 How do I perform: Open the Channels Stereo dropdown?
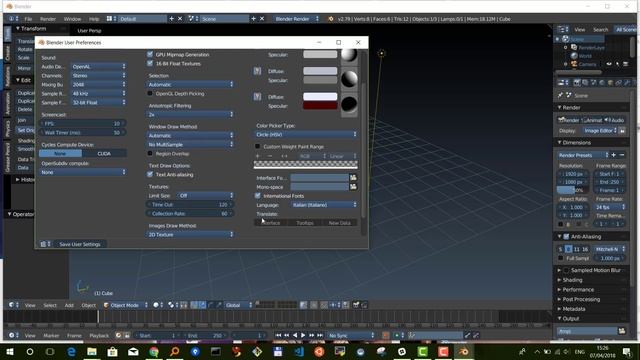pyautogui.click(x=98, y=75)
